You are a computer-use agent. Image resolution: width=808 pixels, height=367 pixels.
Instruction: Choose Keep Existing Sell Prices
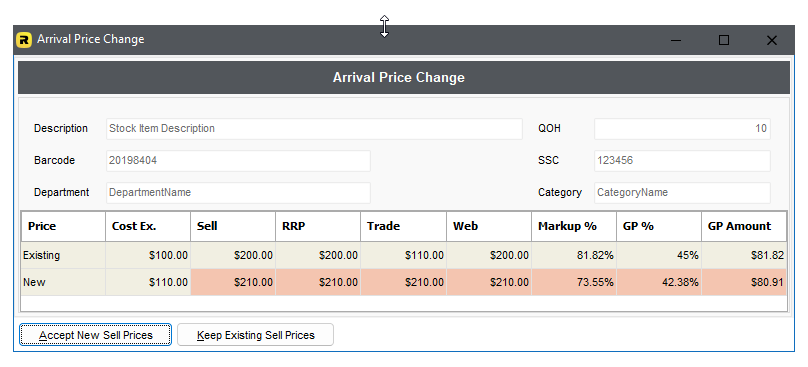(256, 335)
